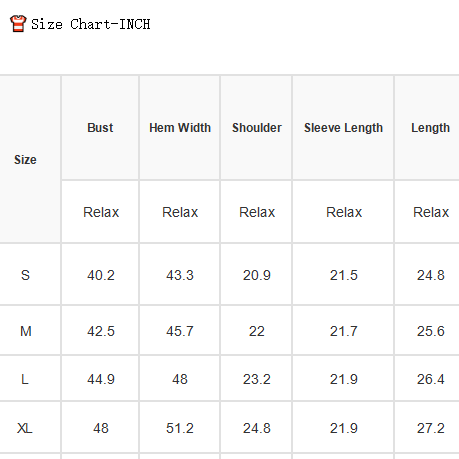
Task: Click Relax subheader under Bust
Action: point(101,212)
